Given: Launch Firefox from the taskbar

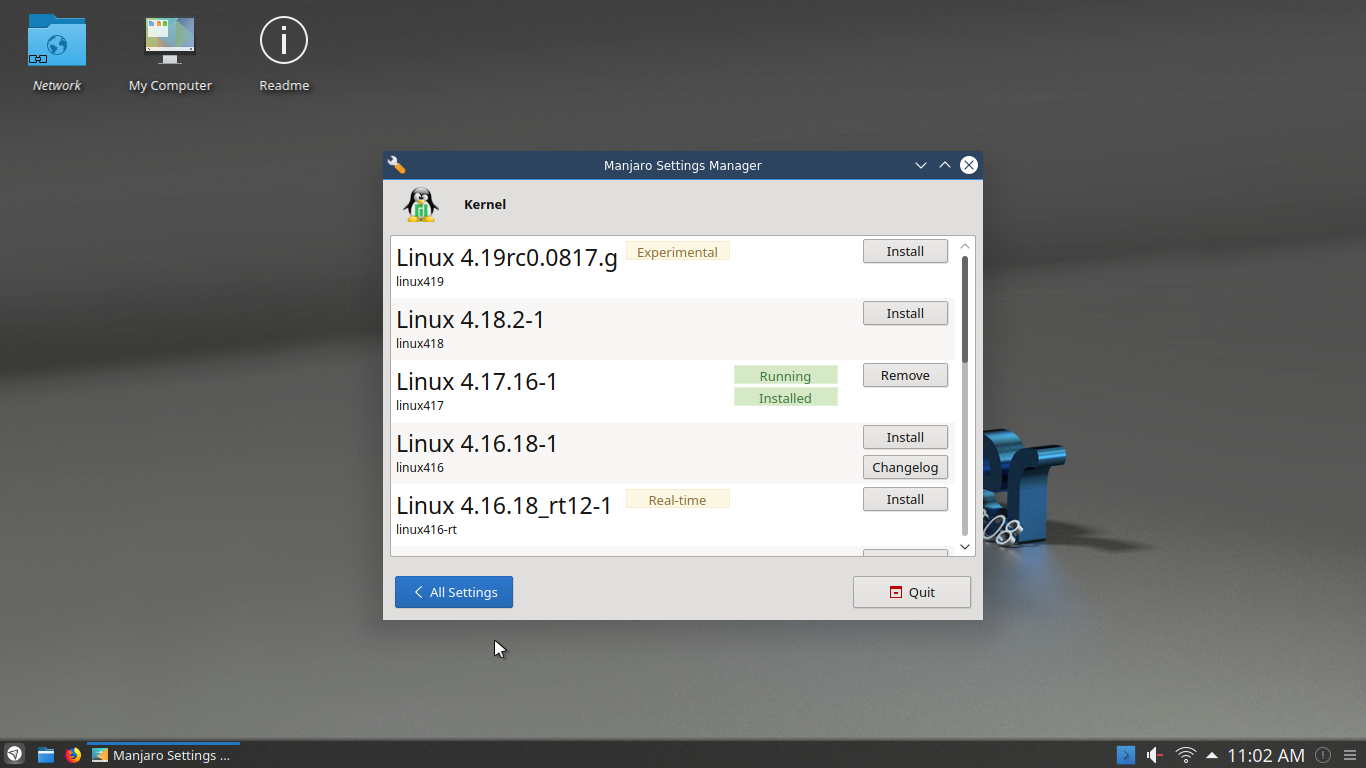Looking at the screenshot, I should coord(73,755).
